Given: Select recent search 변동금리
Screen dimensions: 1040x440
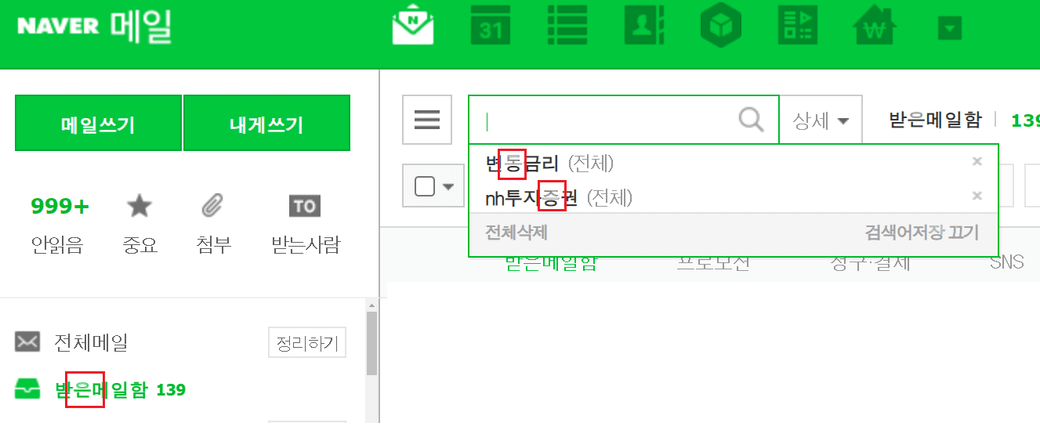Looking at the screenshot, I should [x=522, y=163].
